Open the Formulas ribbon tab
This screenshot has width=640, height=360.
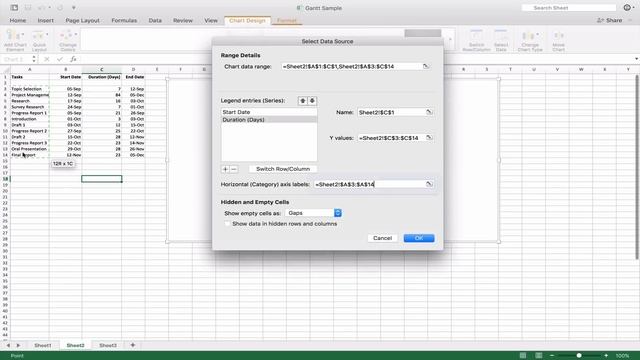(x=124, y=20)
